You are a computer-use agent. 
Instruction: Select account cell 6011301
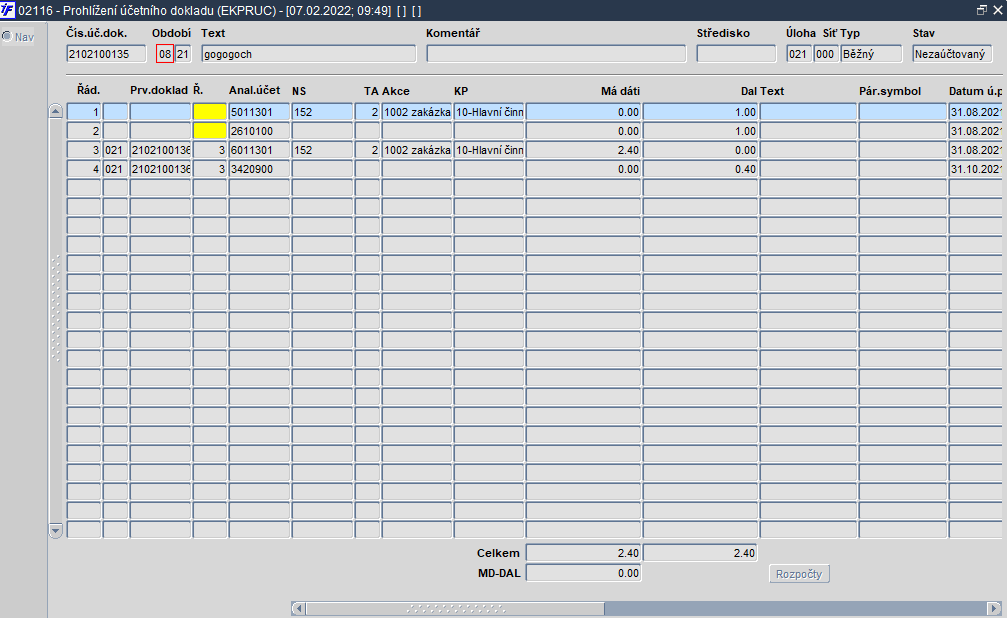[x=259, y=150]
